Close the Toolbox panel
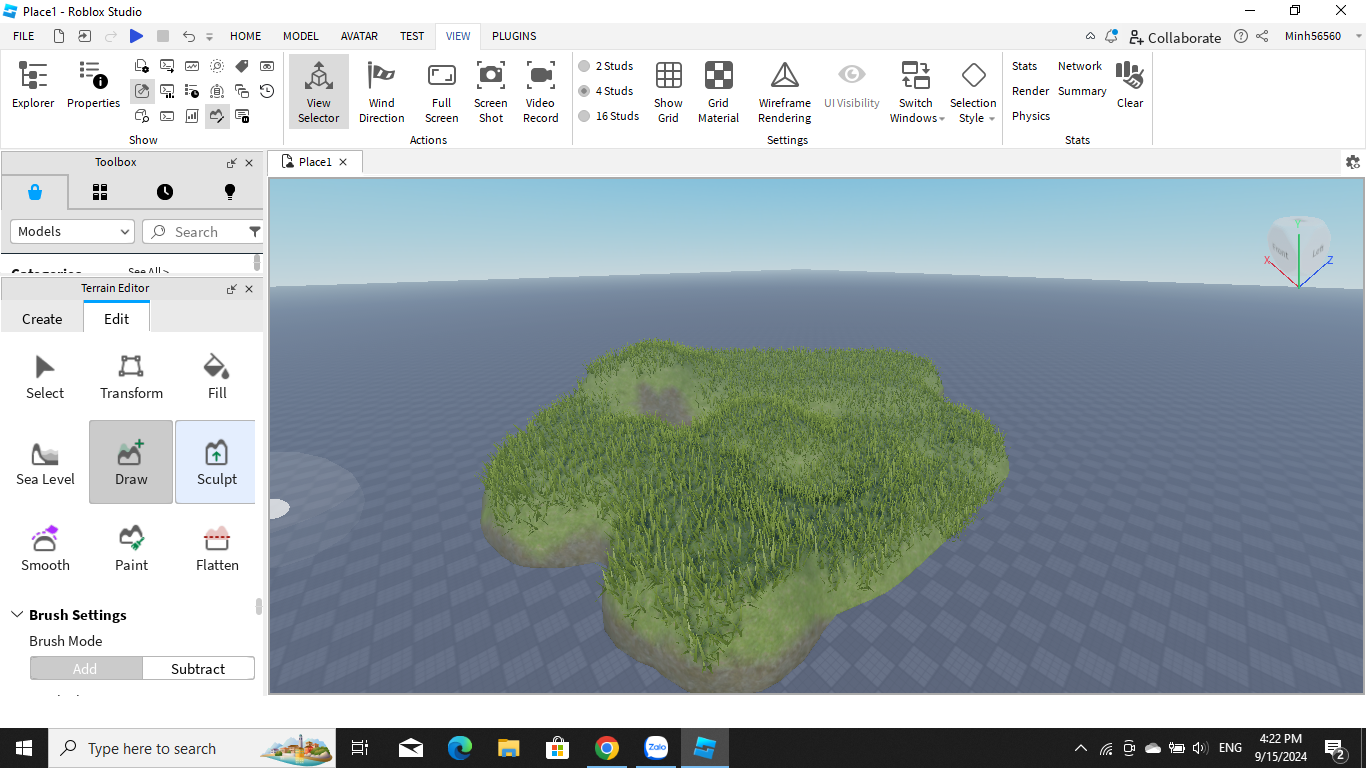Image resolution: width=1366 pixels, height=768 pixels. 249,163
